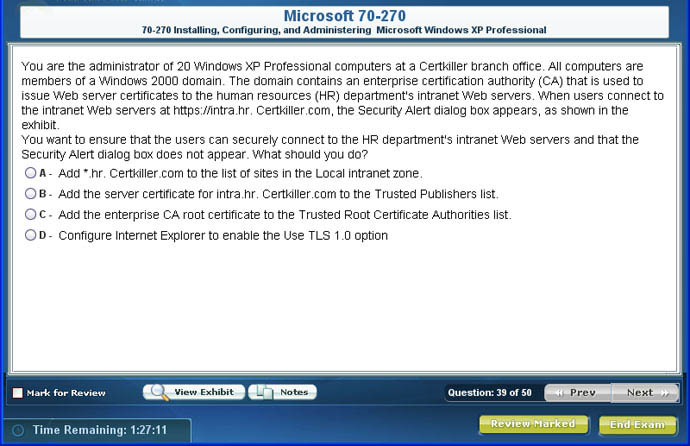Click the magnifier icon on View Exhibit

click(158, 392)
